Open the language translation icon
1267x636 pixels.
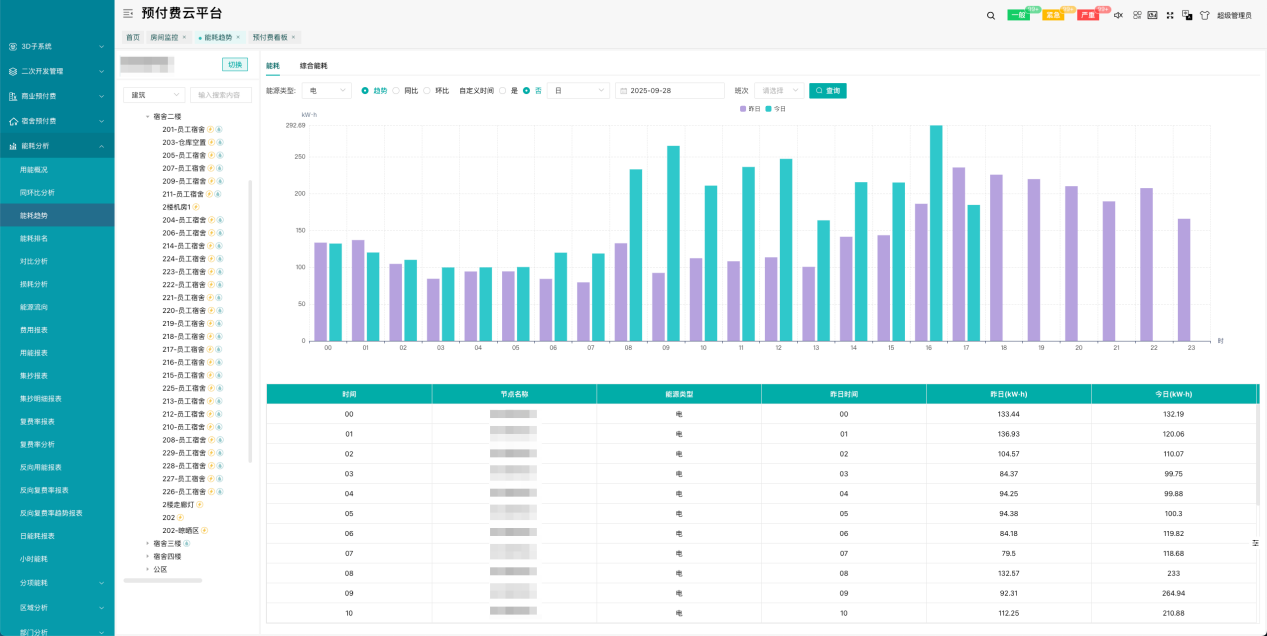pos(1186,15)
